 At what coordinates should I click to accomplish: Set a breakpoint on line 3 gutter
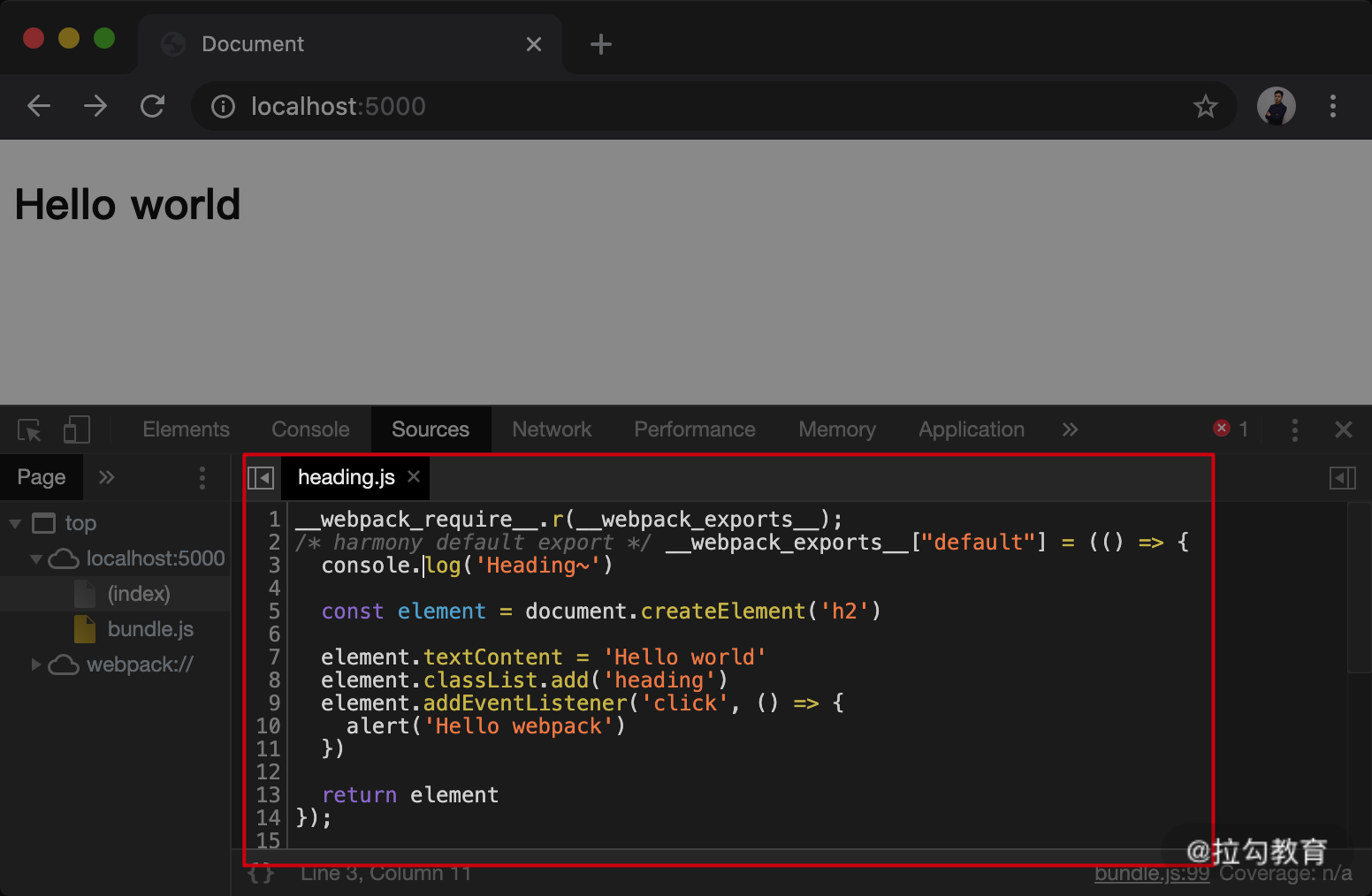[x=274, y=566]
